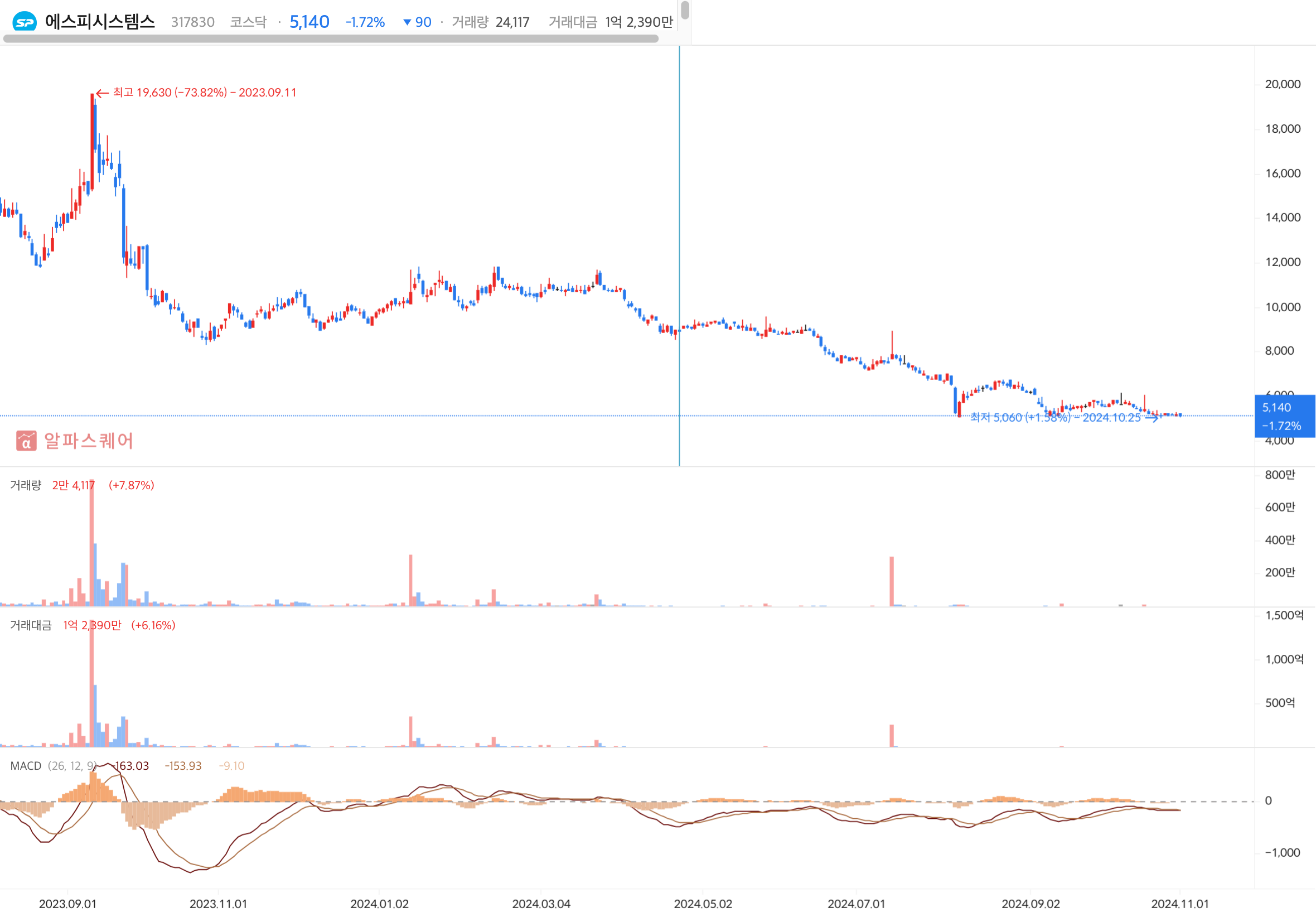This screenshot has width=1316, height=917.
Task: Click the MACD indicator label
Action: coord(26,766)
